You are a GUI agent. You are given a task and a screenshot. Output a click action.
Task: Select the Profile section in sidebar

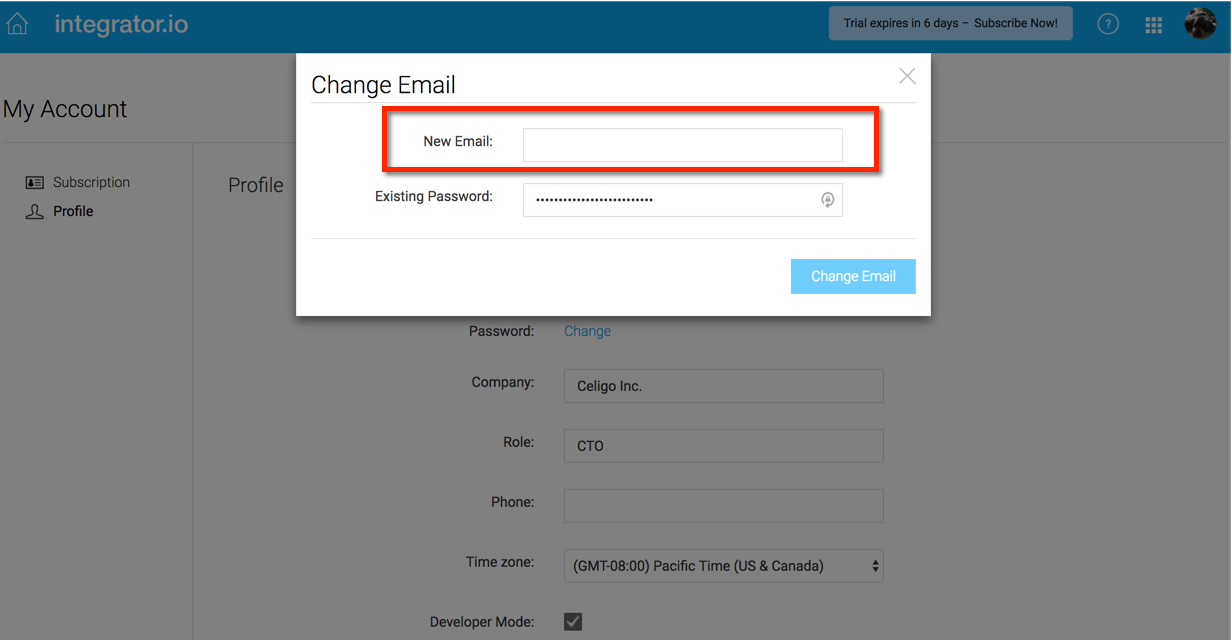point(73,212)
